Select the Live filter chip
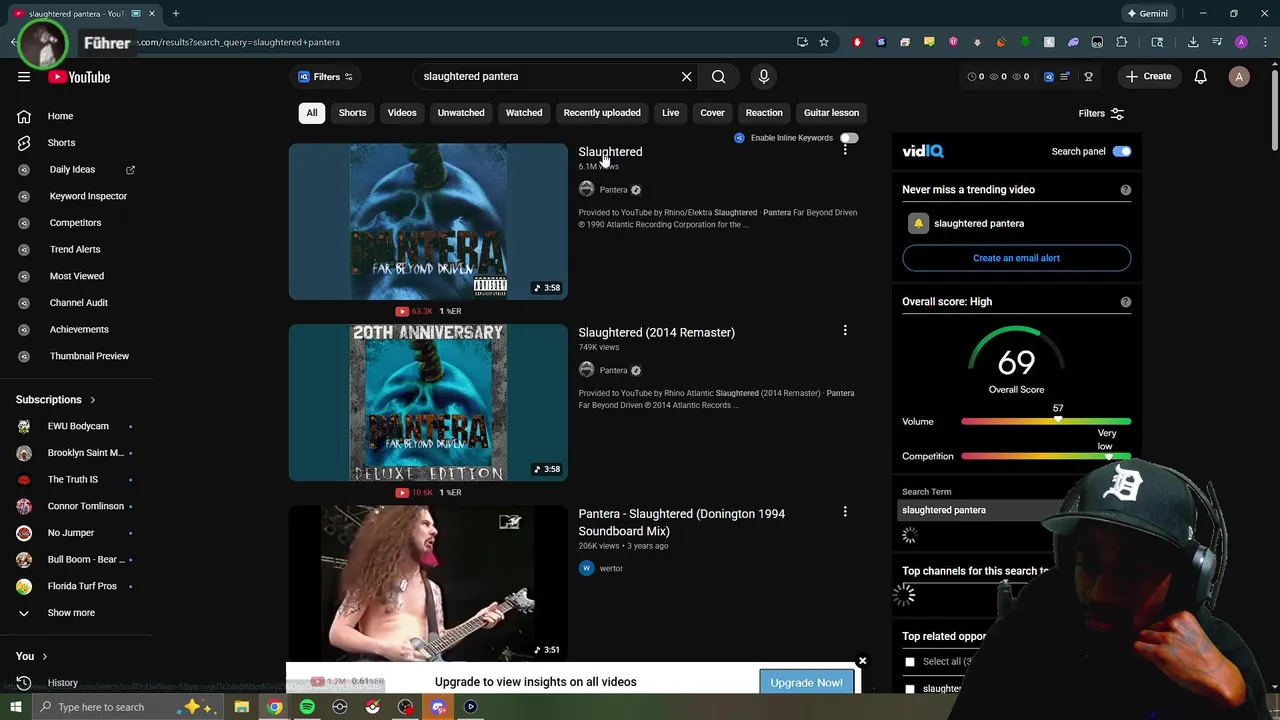 [x=670, y=113]
